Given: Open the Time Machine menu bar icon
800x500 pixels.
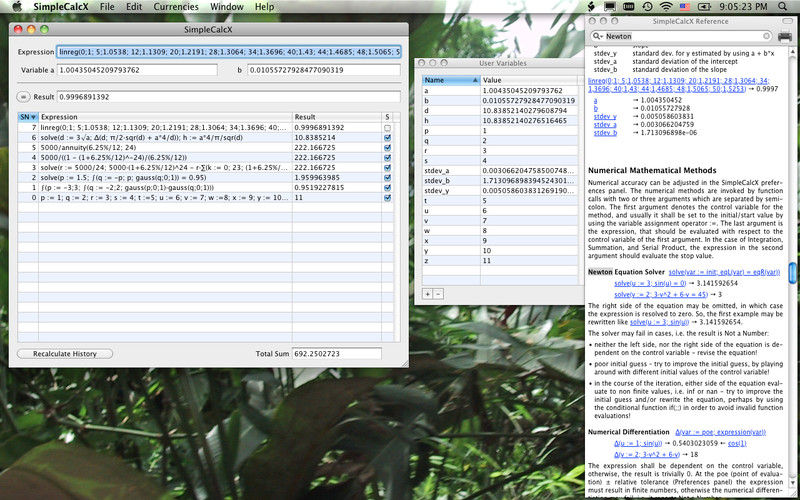Looking at the screenshot, I should [647, 7].
